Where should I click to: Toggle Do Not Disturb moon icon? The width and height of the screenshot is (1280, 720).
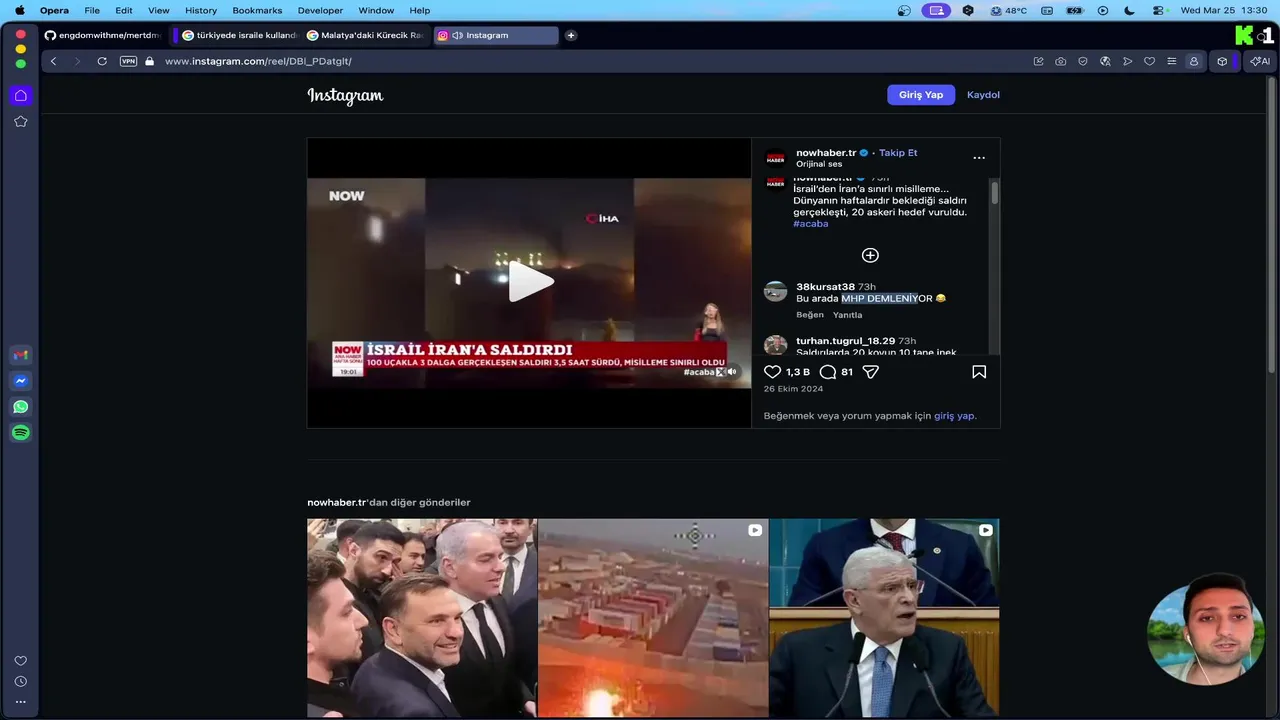[x=1129, y=10]
